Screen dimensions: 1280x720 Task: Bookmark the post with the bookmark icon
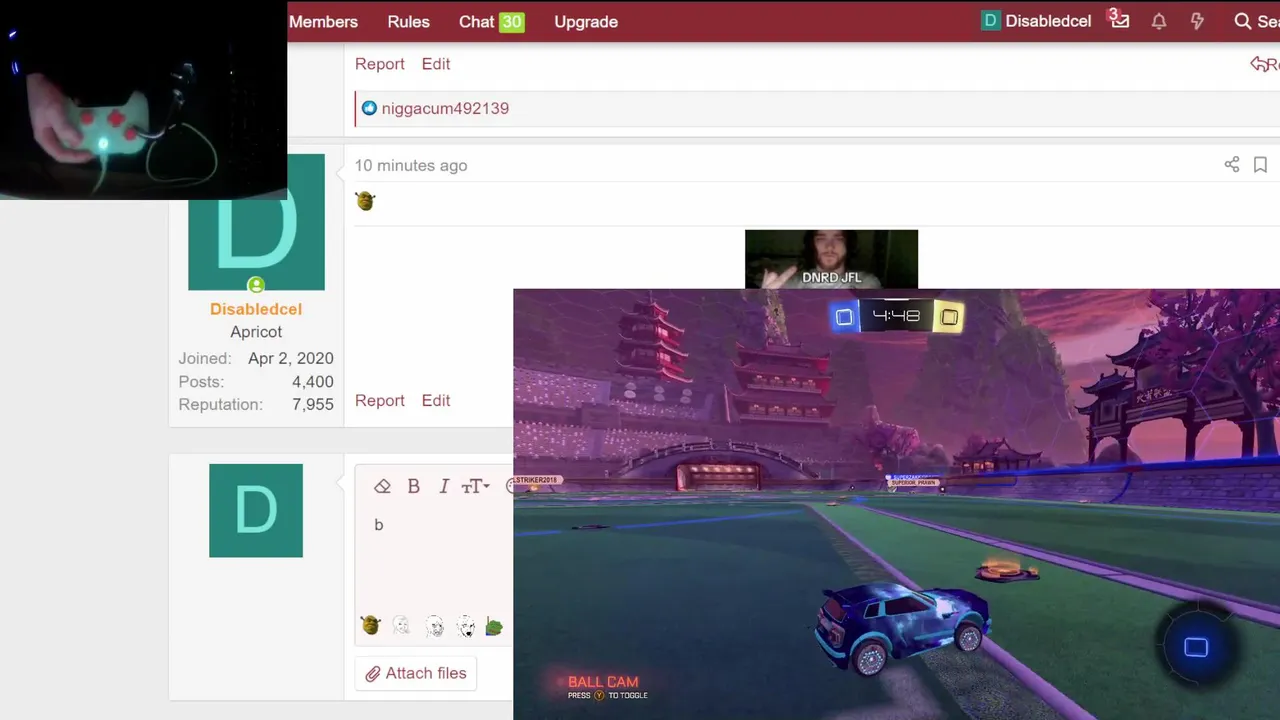point(1260,164)
